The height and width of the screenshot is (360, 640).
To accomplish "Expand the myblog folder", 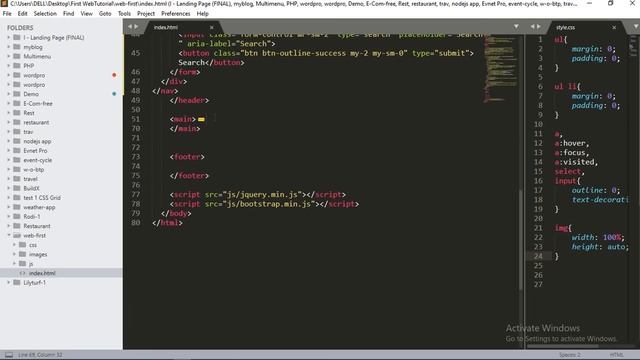I will click(9, 47).
